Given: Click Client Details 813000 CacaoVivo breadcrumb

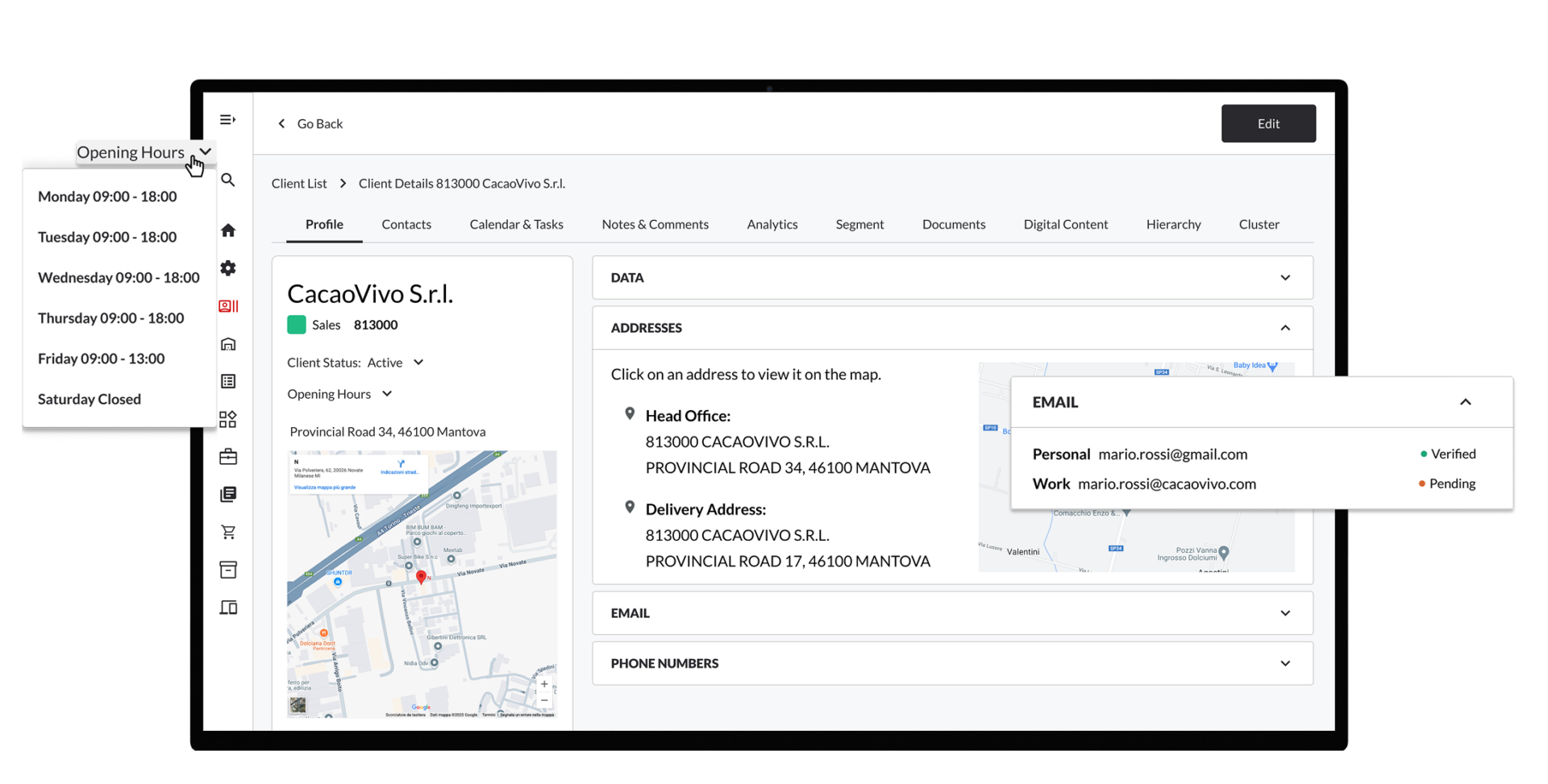Looking at the screenshot, I should click(462, 184).
